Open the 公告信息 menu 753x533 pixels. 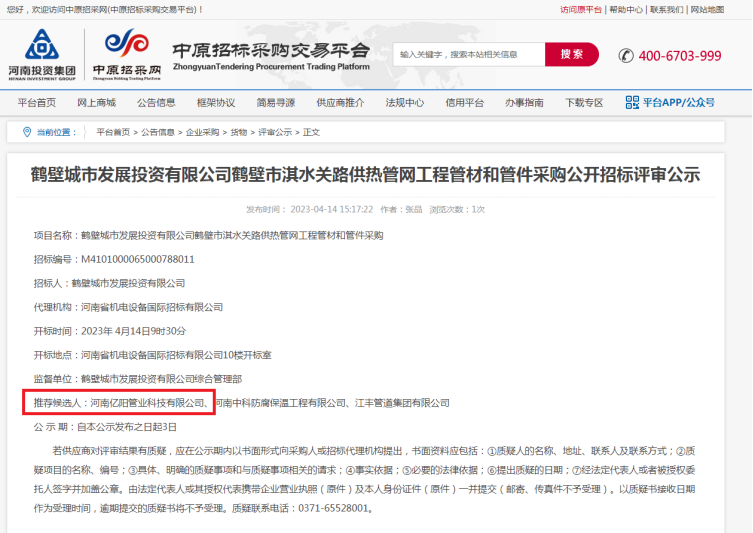click(156, 103)
